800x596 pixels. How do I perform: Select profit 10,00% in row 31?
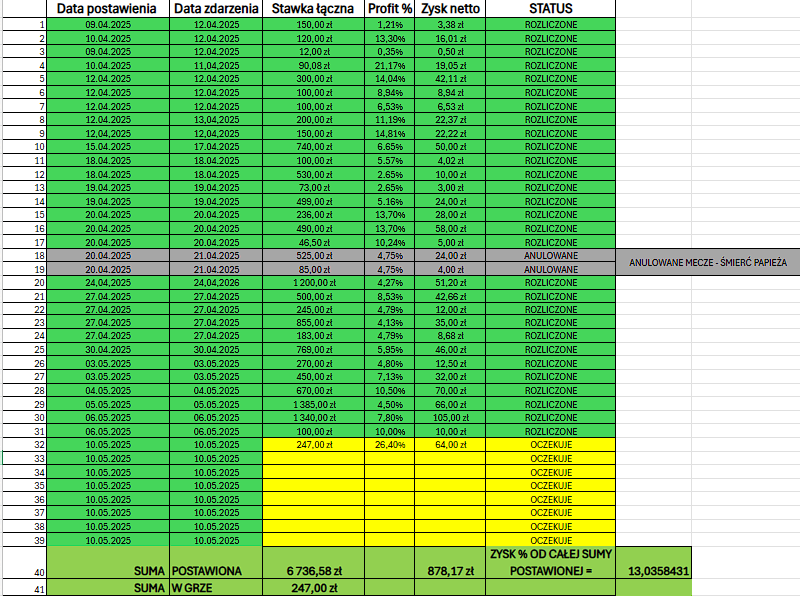(390, 431)
